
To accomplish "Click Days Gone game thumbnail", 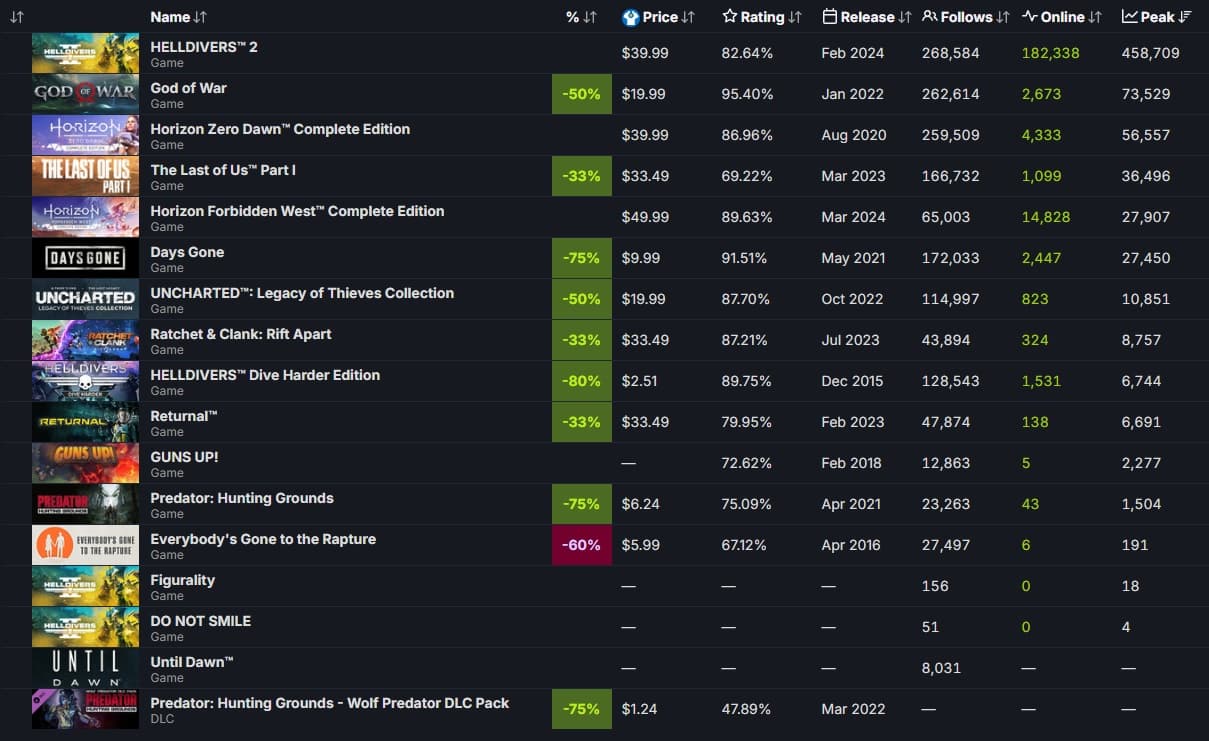I will pyautogui.click(x=85, y=258).
